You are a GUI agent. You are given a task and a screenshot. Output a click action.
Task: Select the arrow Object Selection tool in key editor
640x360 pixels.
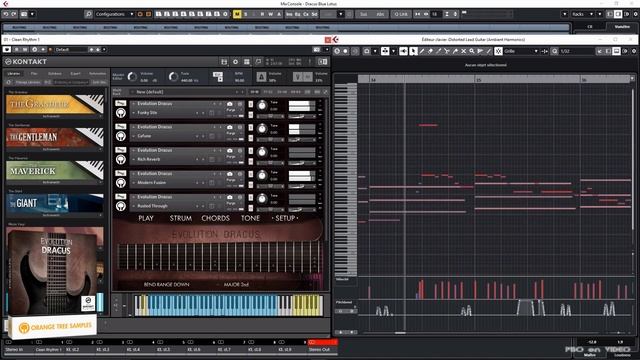click(x=413, y=51)
